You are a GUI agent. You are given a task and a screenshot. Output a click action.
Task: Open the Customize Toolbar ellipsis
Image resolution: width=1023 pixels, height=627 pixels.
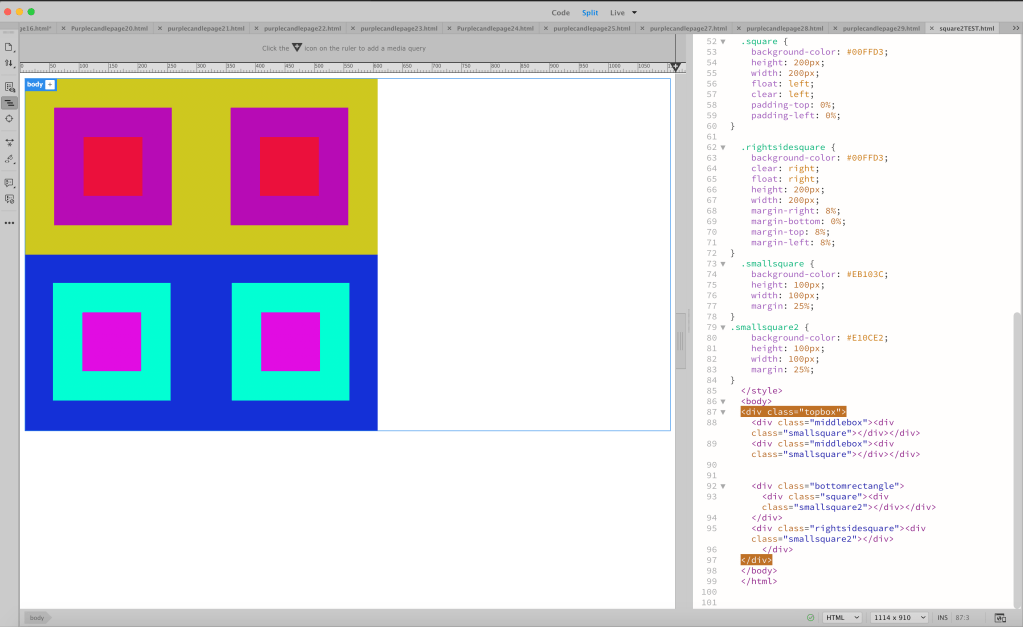[9, 223]
